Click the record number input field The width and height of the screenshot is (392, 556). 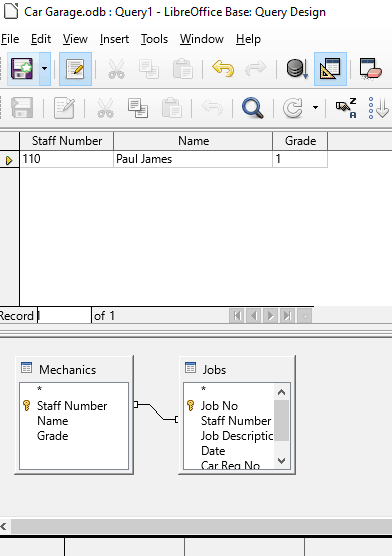64,316
